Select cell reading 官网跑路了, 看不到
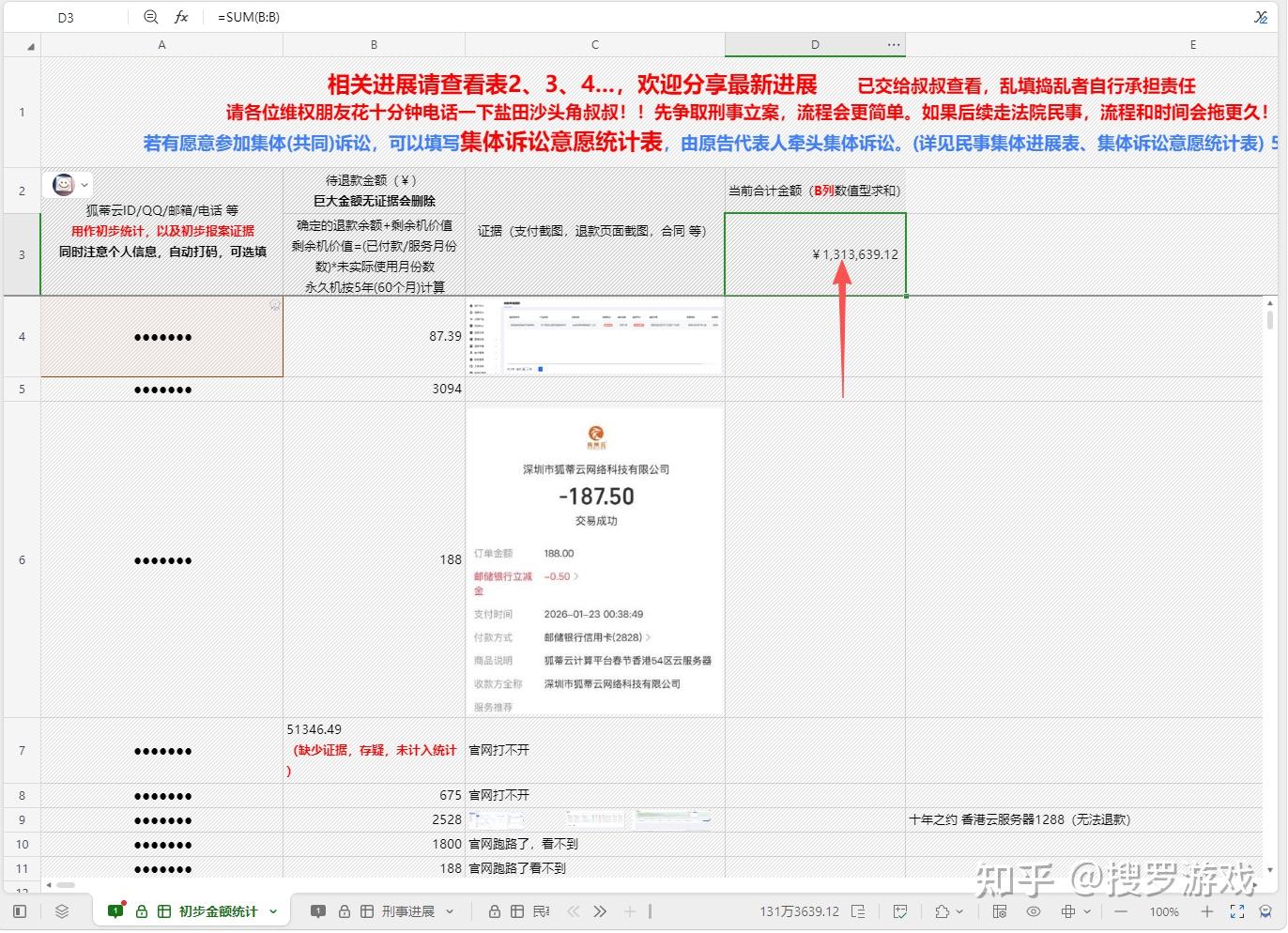Screen dimensions: 1288x933 [595, 844]
